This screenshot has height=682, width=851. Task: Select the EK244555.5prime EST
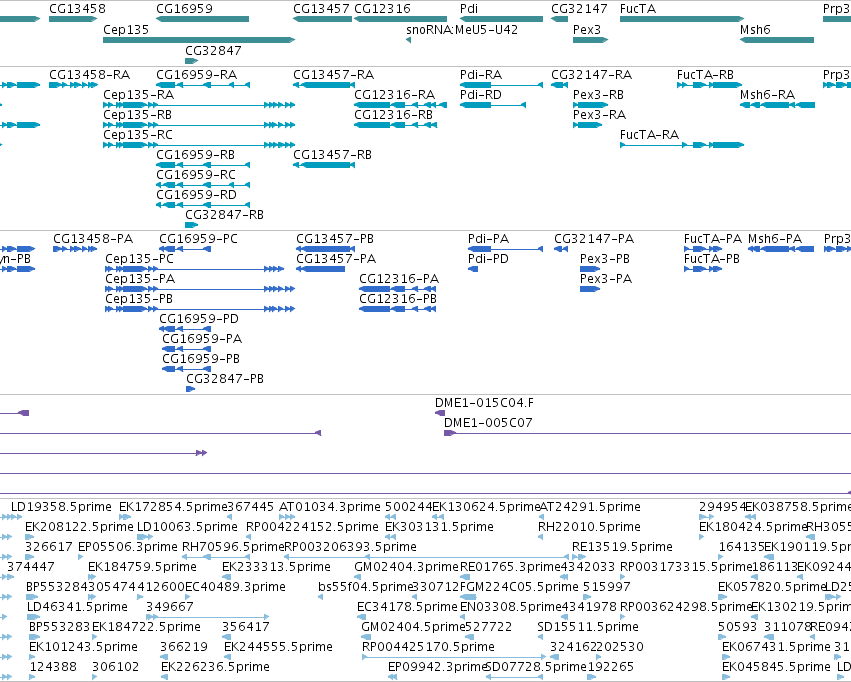pos(278,647)
